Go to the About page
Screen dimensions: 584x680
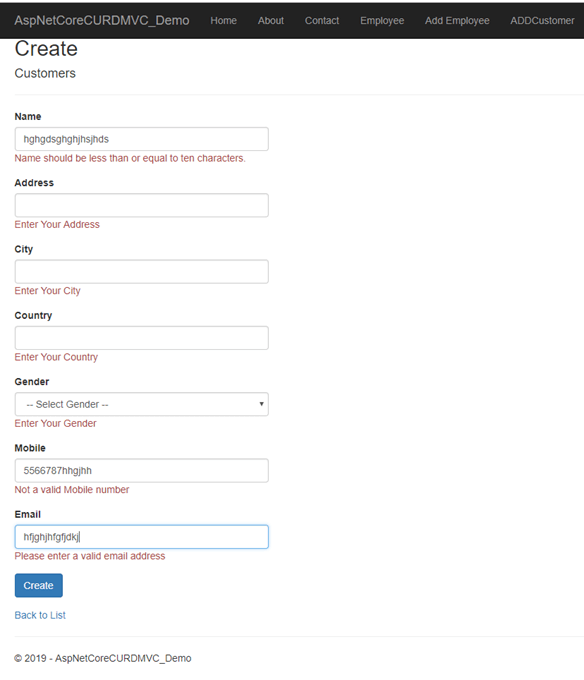pyautogui.click(x=271, y=20)
